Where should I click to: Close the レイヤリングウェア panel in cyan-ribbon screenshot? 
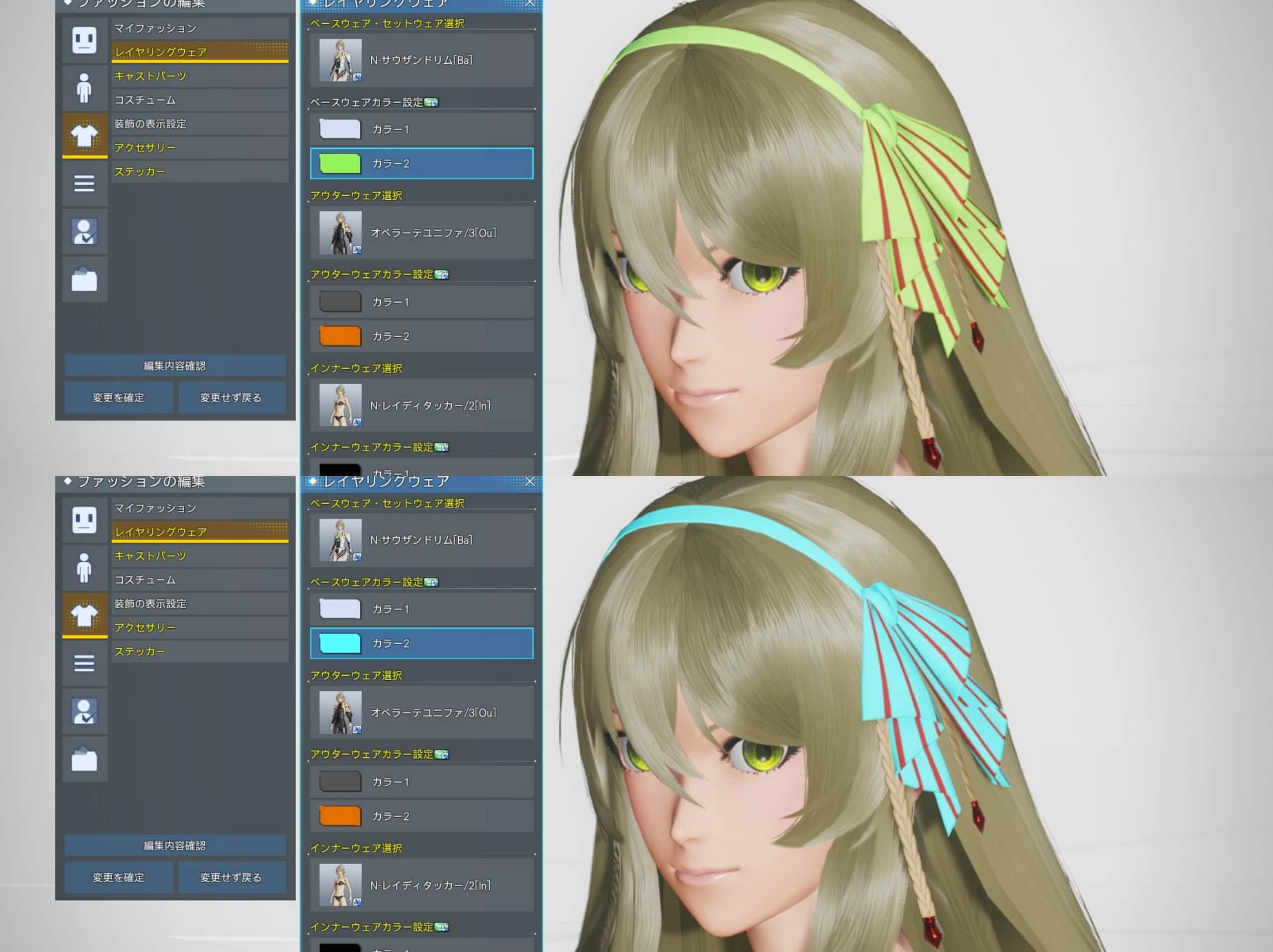click(530, 482)
